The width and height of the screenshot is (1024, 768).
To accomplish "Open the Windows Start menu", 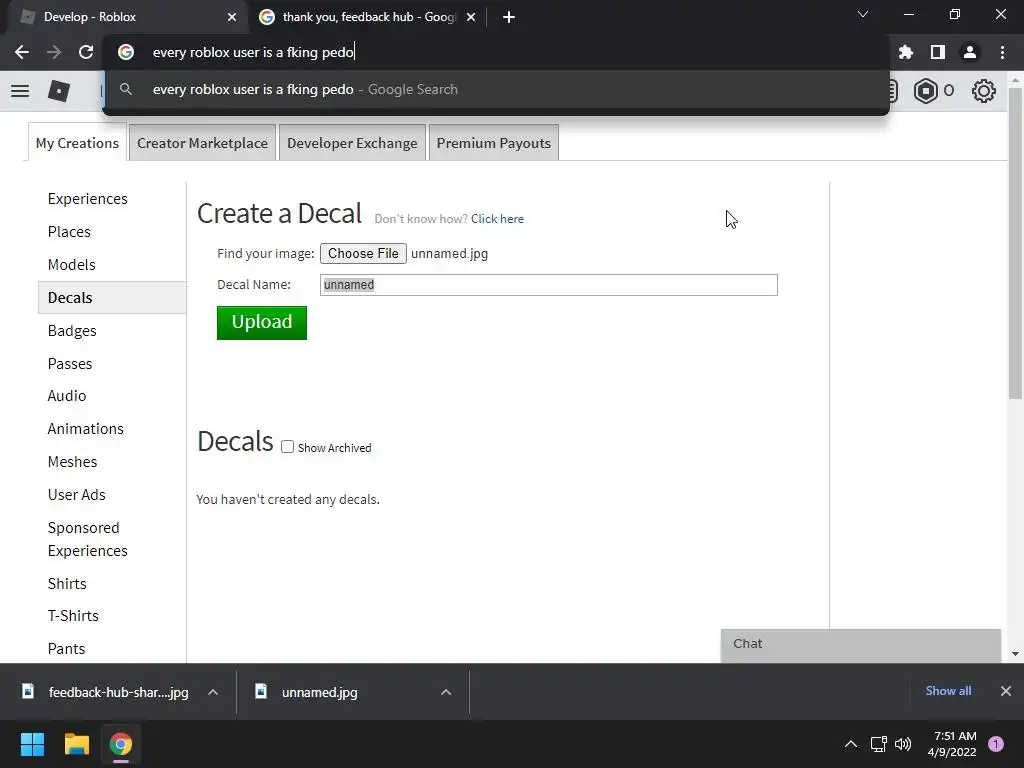I will pos(32,744).
